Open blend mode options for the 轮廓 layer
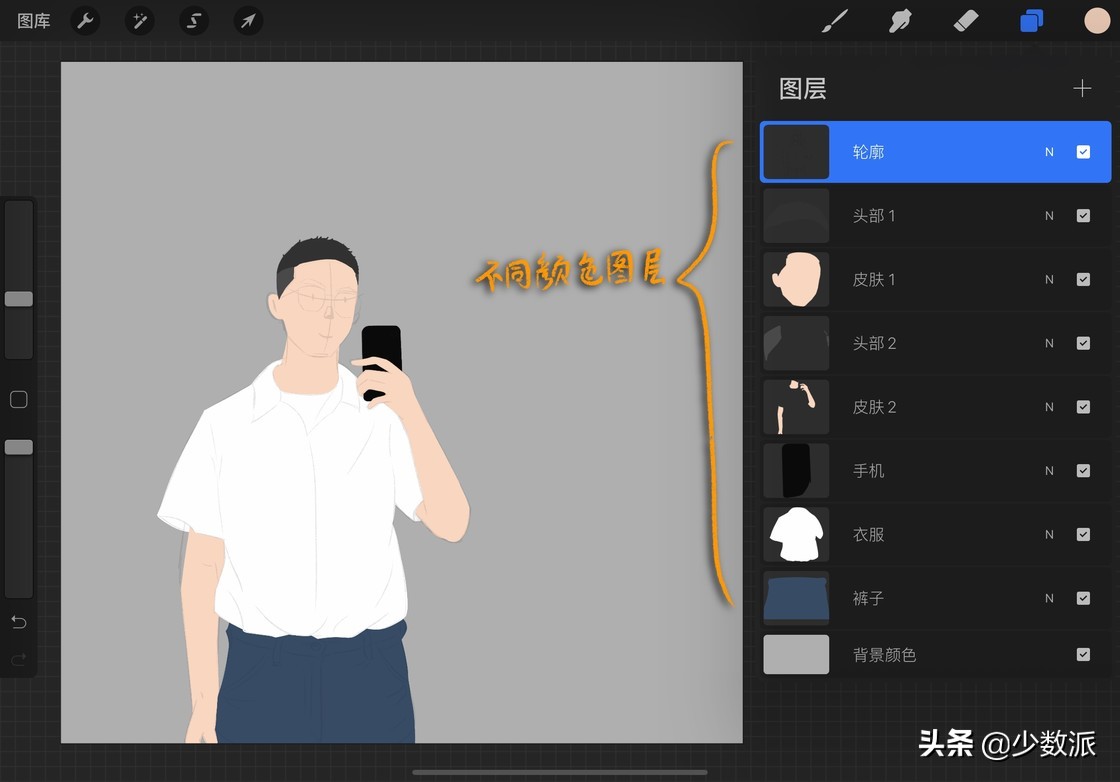The height and width of the screenshot is (782, 1120). (1048, 151)
